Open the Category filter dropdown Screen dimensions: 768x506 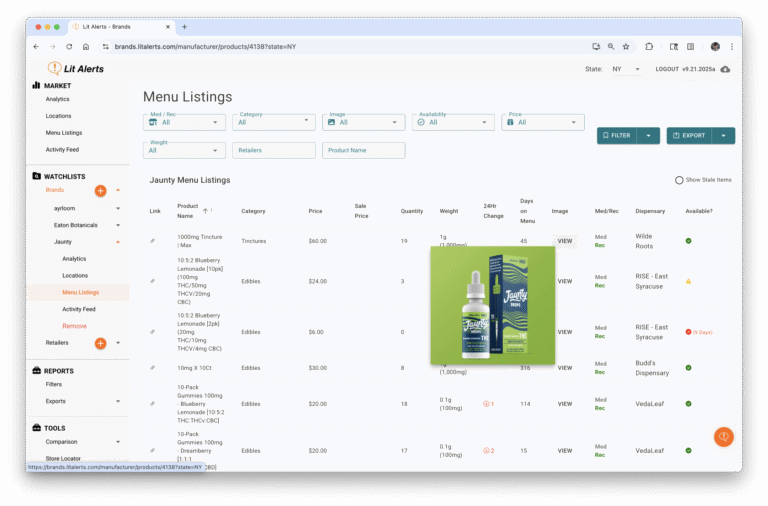[x=274, y=122]
